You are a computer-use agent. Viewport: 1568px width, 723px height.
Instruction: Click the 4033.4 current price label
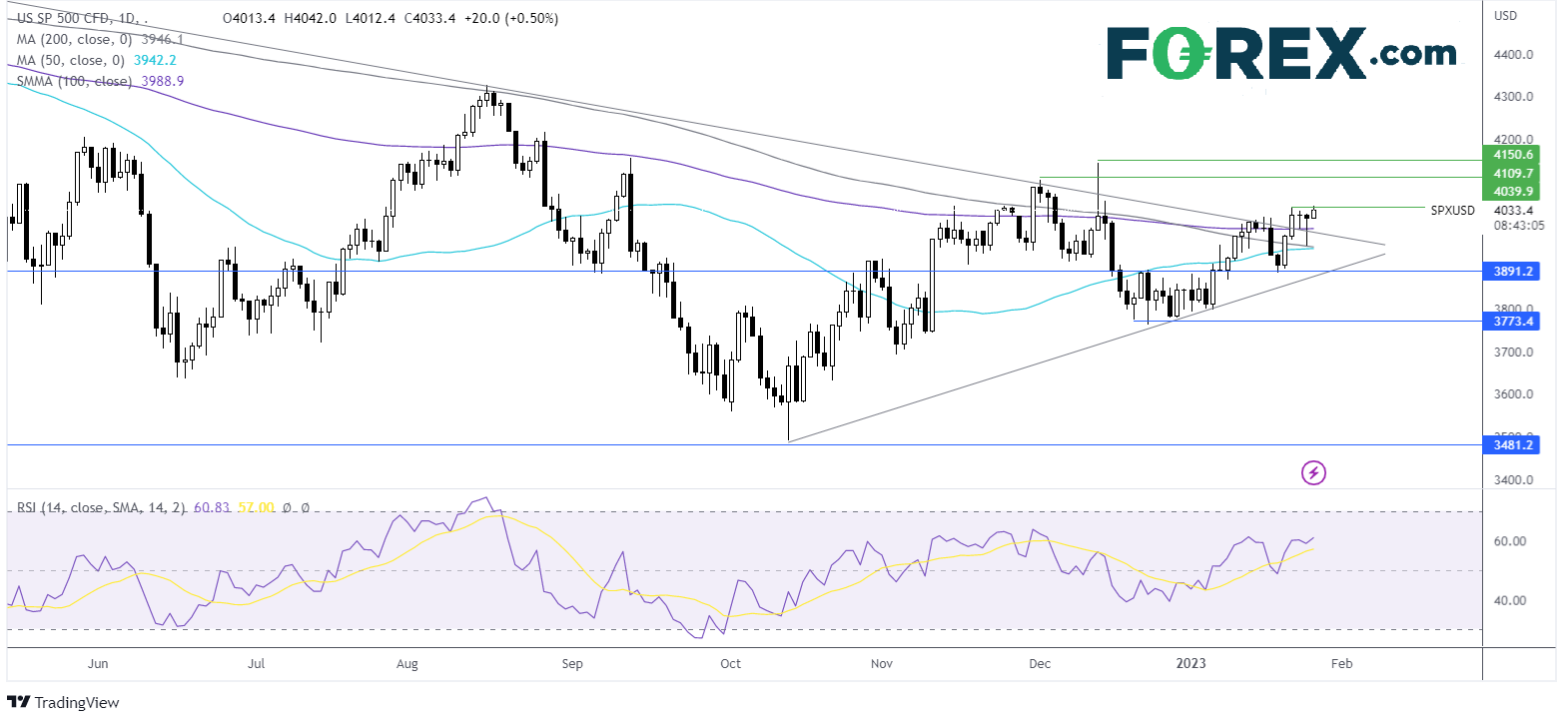coord(1513,211)
